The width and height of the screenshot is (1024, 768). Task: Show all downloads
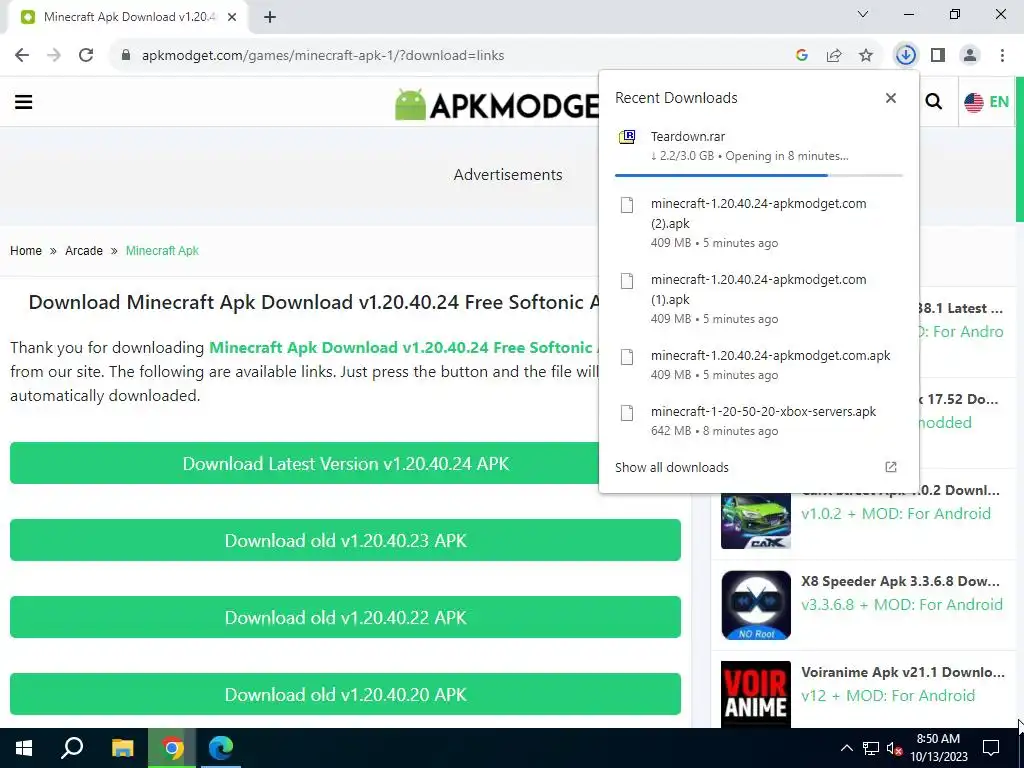671,468
